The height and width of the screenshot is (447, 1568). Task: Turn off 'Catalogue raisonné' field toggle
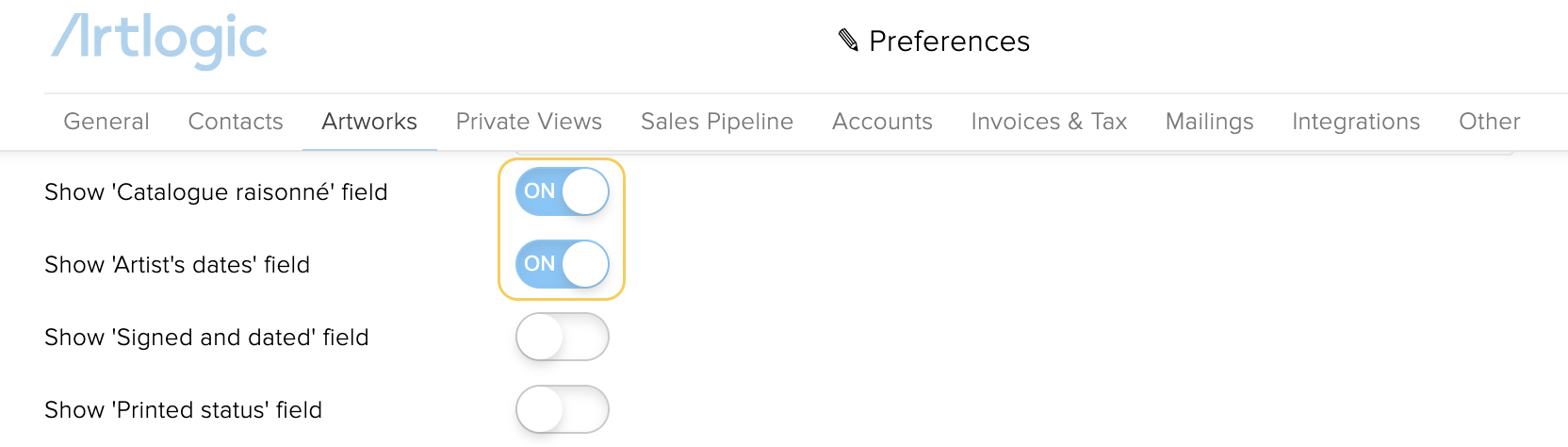pos(563,191)
